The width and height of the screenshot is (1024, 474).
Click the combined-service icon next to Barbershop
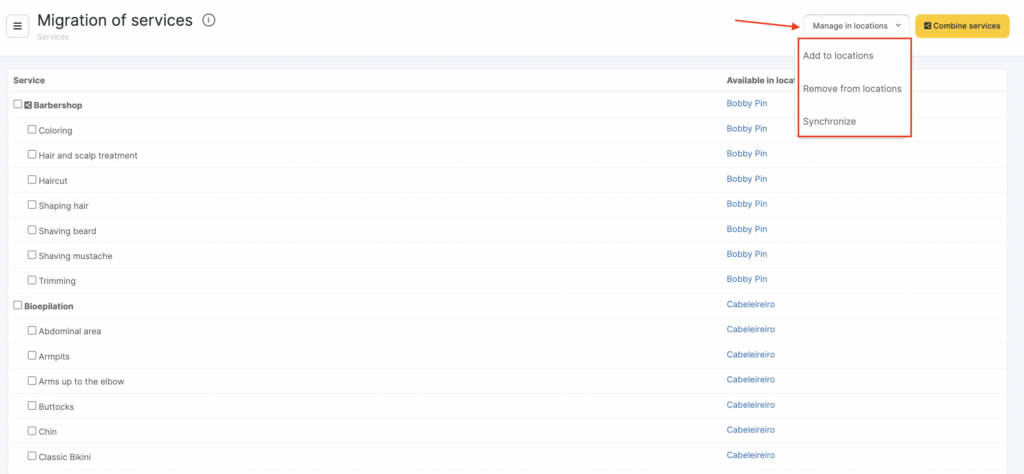point(28,105)
